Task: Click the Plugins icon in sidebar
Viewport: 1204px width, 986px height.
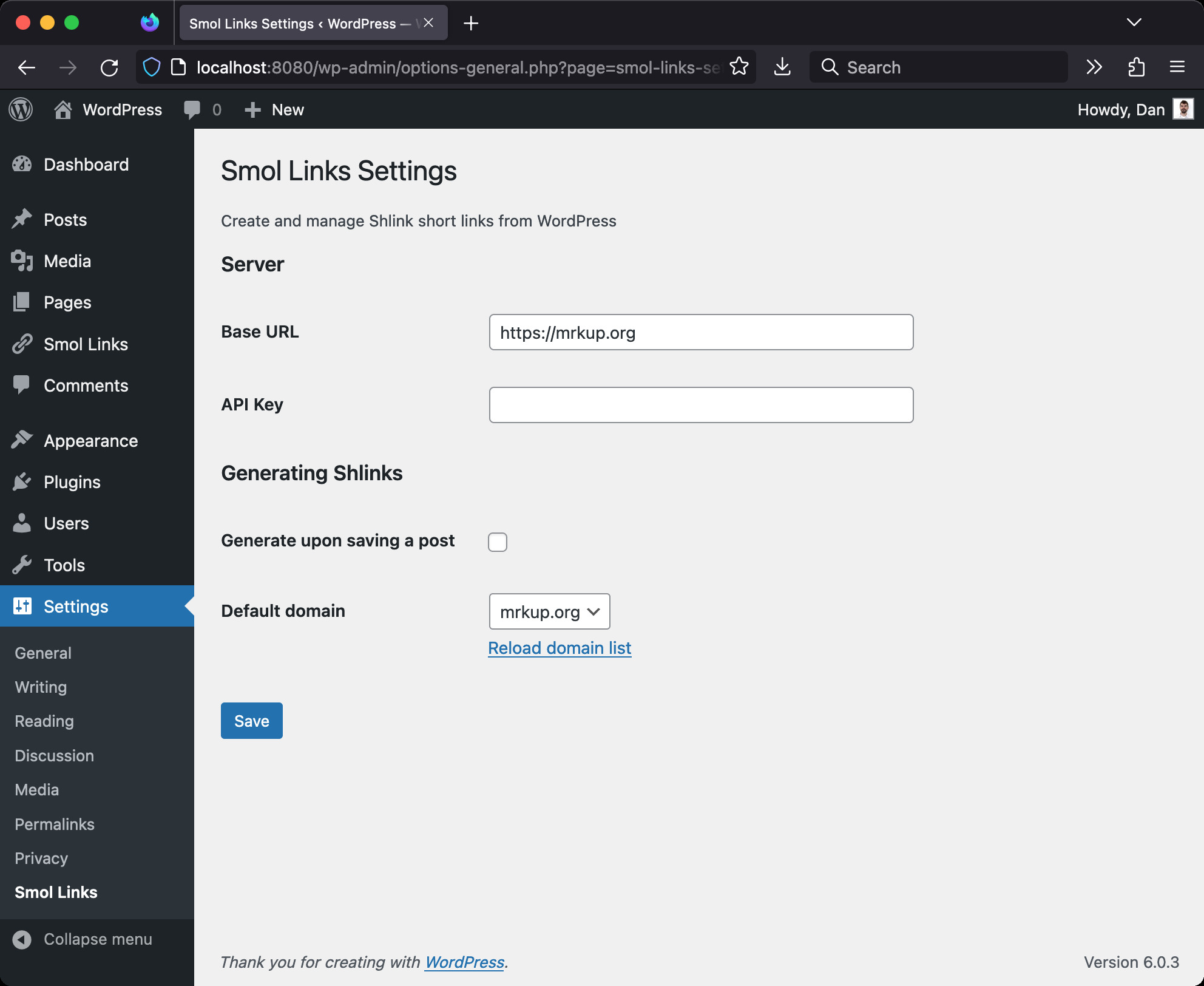Action: click(21, 482)
